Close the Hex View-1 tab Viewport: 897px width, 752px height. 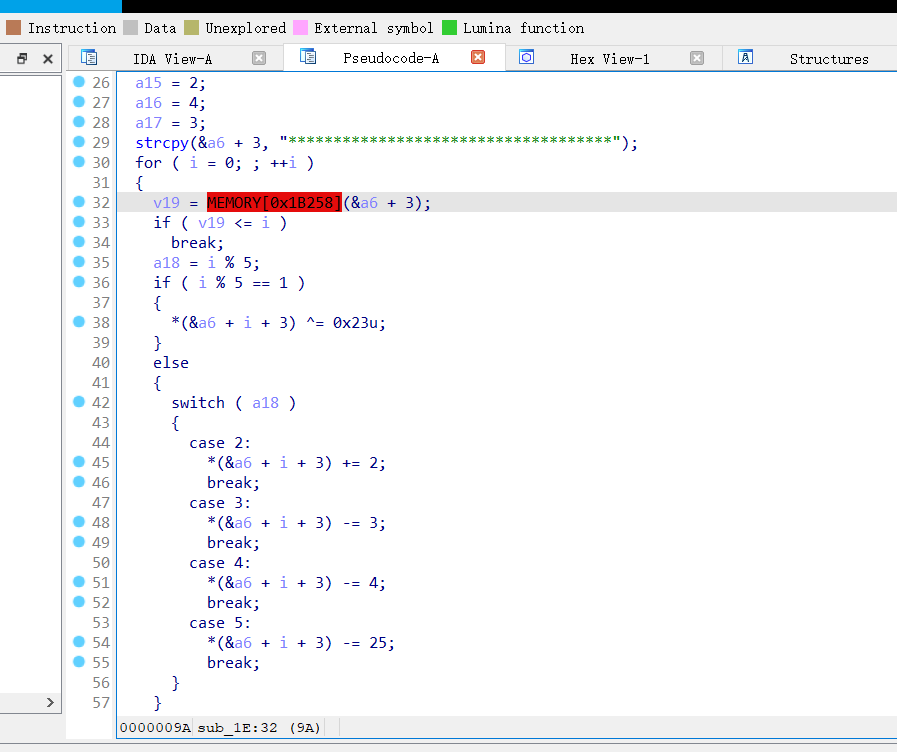697,58
